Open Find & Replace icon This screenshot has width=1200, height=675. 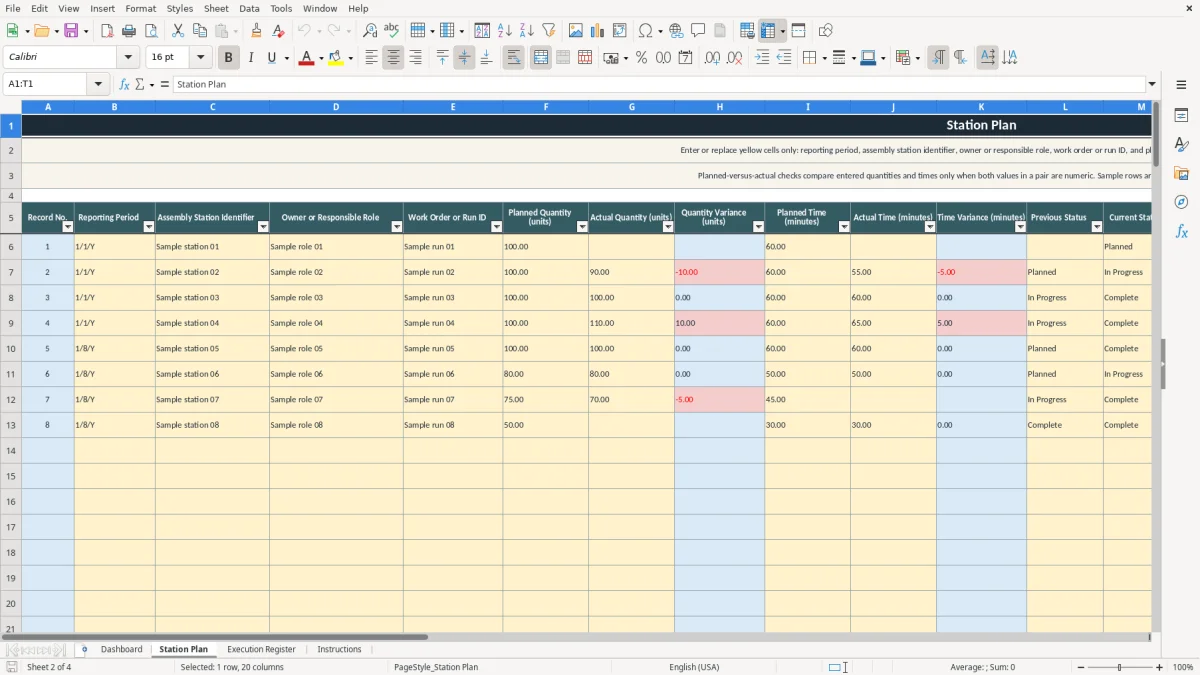pos(370,31)
